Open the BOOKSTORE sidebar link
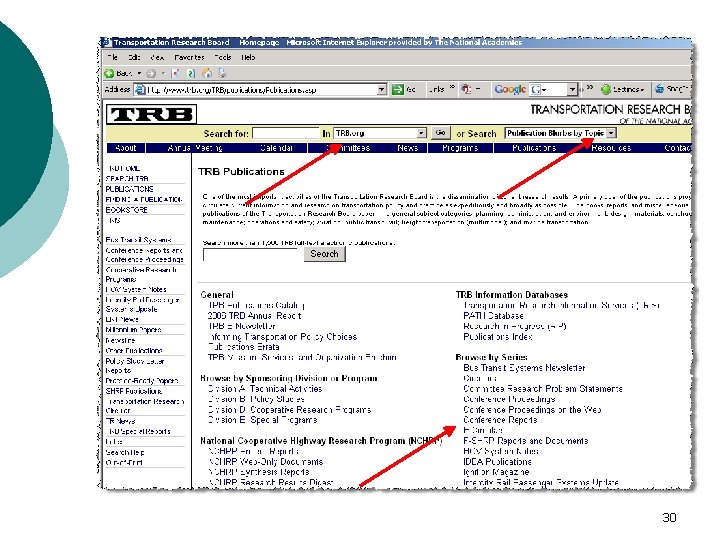 click(x=127, y=210)
